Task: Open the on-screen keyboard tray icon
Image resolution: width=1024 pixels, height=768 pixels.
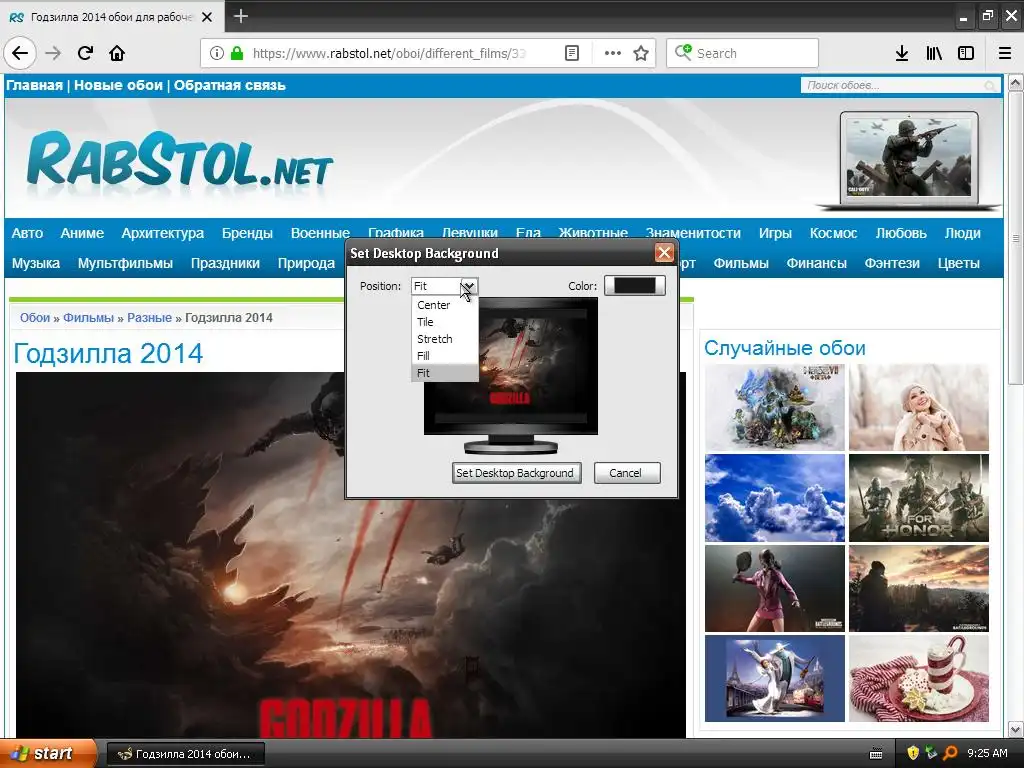Action: (876, 754)
